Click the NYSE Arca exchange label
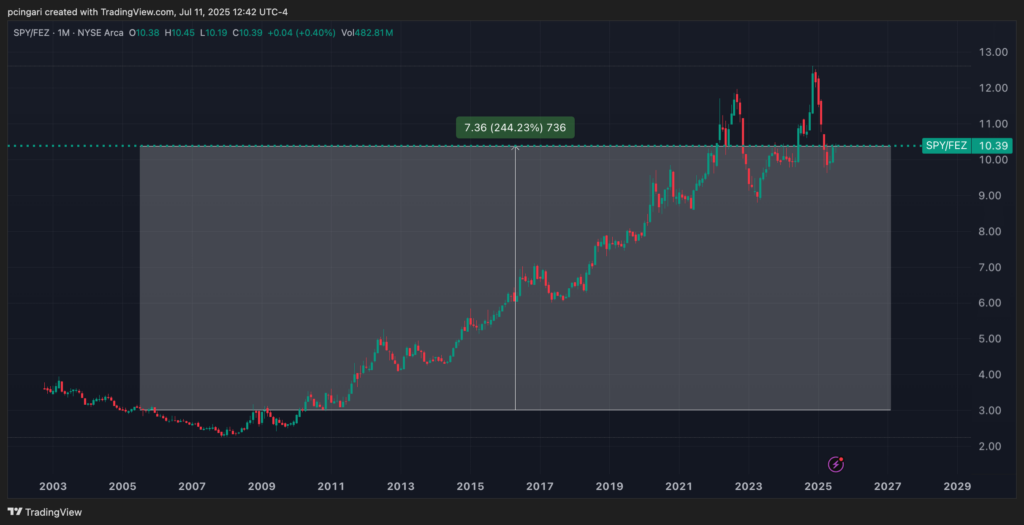 102,33
